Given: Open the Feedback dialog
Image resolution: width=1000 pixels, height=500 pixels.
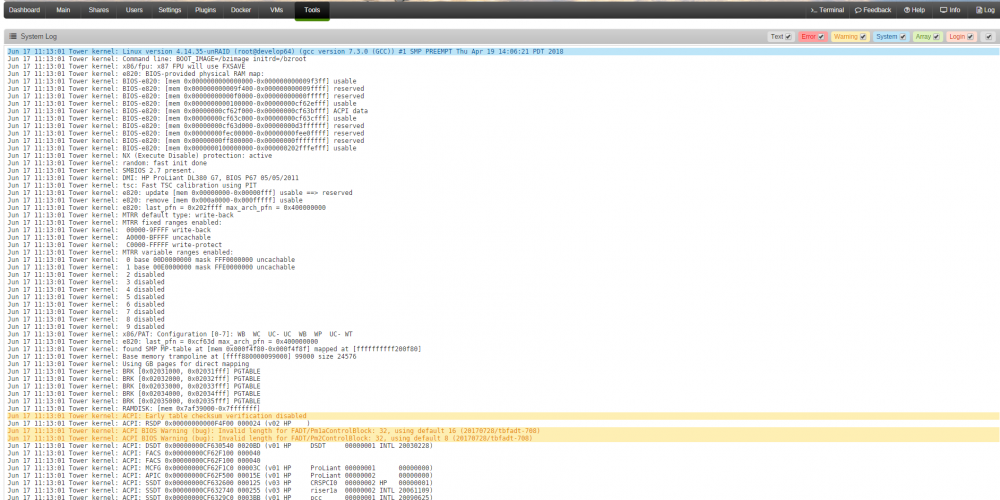Looking at the screenshot, I should (x=873, y=10).
